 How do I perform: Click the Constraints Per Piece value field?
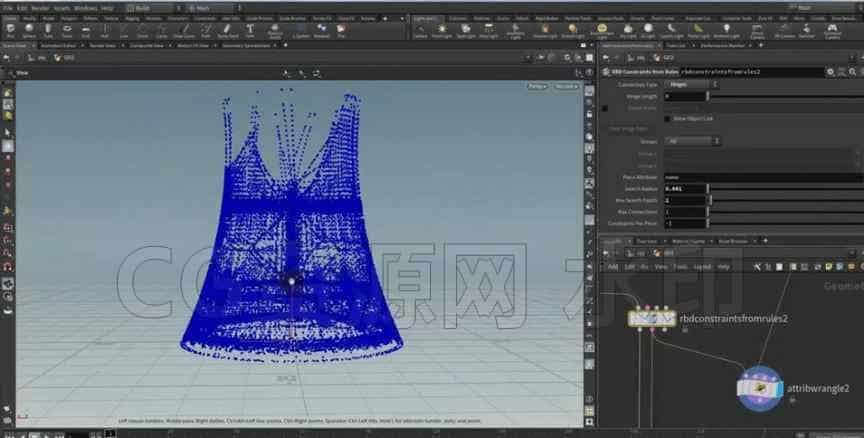click(x=685, y=224)
